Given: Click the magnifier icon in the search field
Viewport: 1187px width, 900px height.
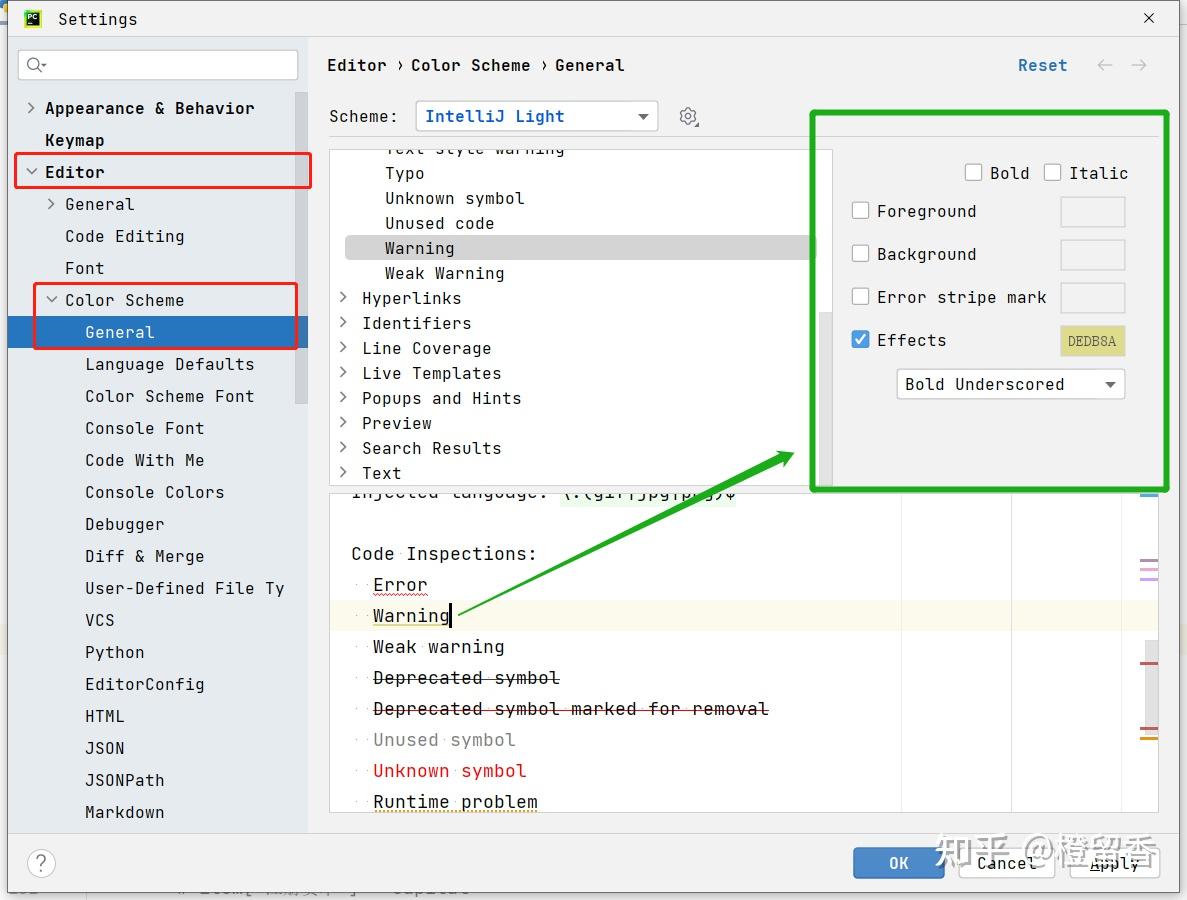Looking at the screenshot, I should click(x=35, y=64).
